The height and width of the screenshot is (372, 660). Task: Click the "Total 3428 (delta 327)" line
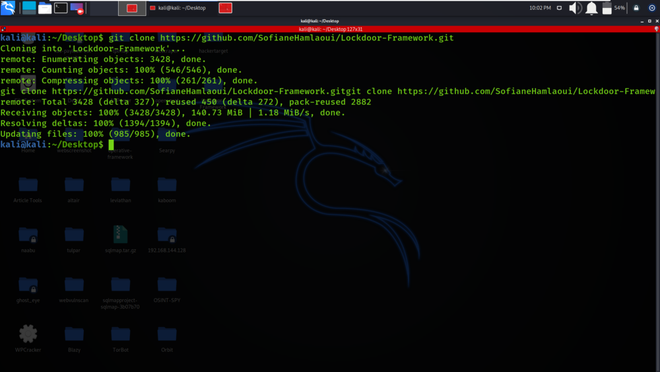pos(186,102)
